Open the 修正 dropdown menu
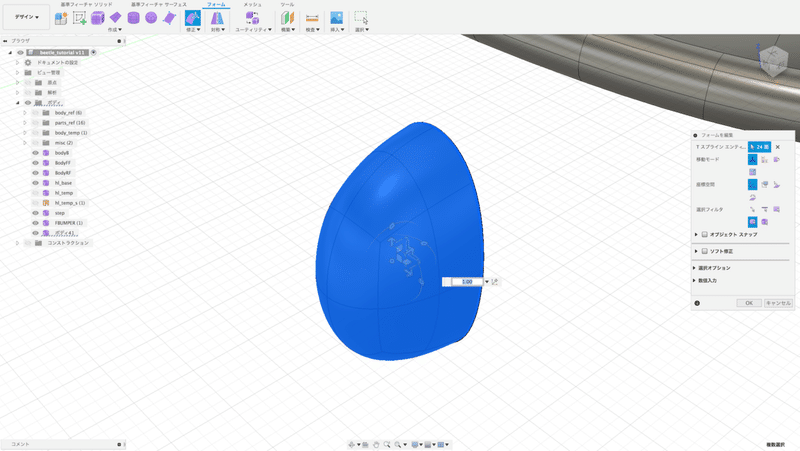This screenshot has width=800, height=451. pyautogui.click(x=192, y=30)
